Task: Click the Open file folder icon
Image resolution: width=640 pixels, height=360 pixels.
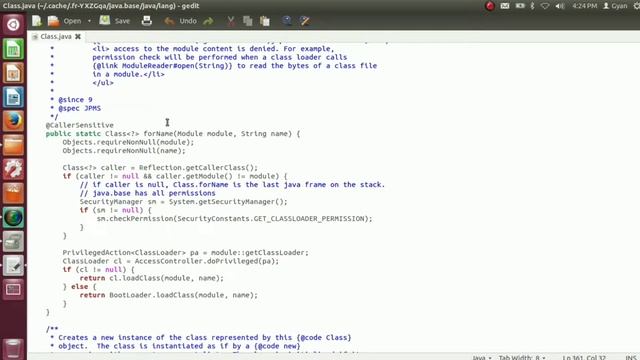Action: coord(53,21)
